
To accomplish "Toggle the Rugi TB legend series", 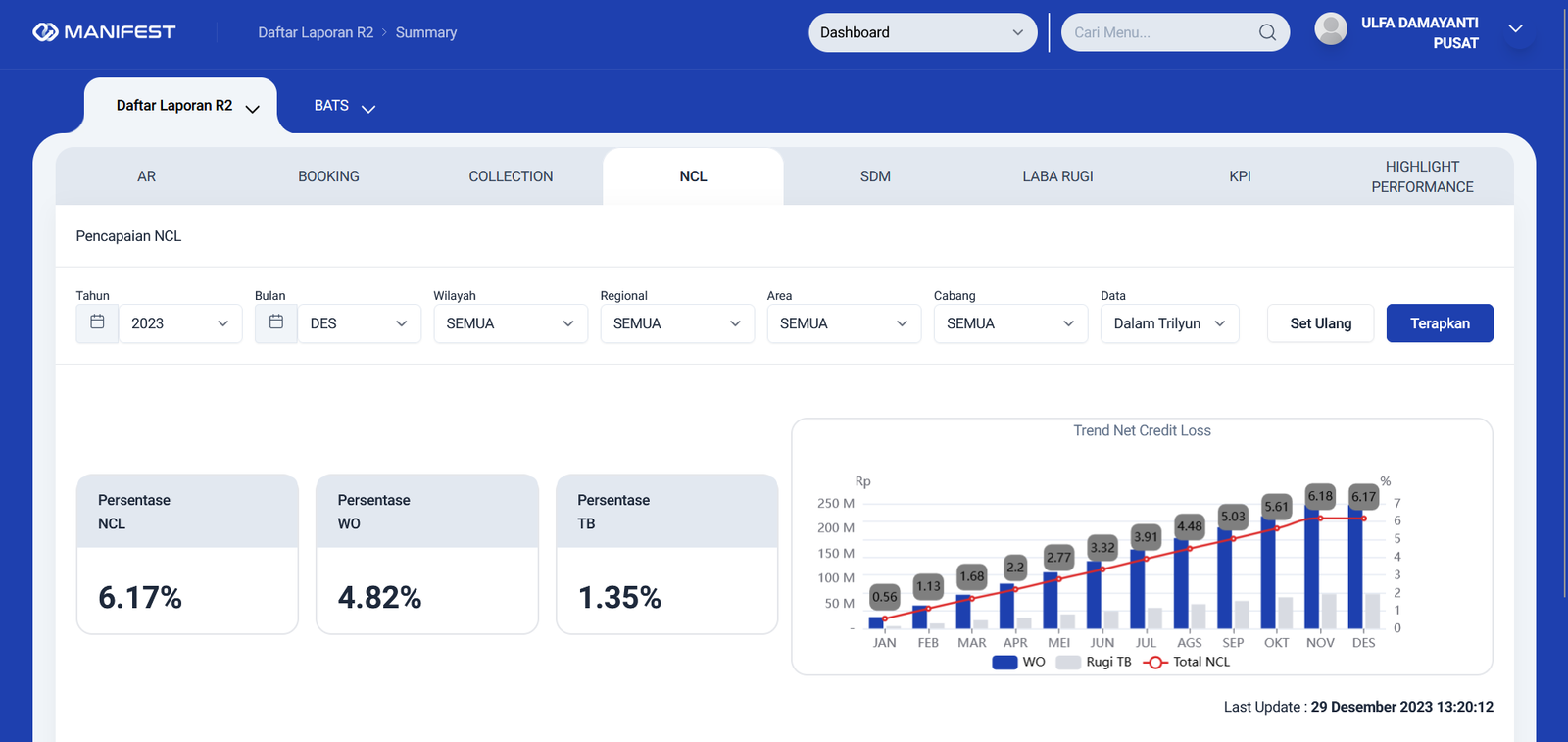I will coord(1094,663).
